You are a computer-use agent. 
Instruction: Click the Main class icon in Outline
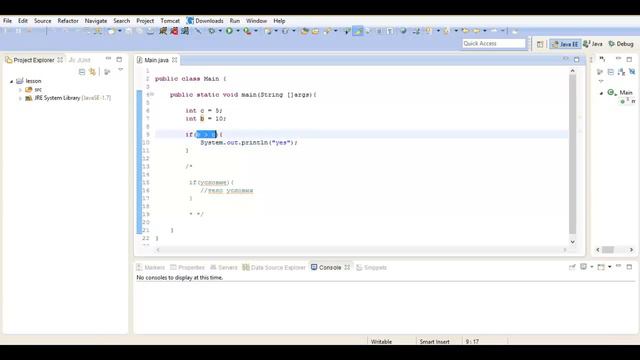[x=611, y=92]
